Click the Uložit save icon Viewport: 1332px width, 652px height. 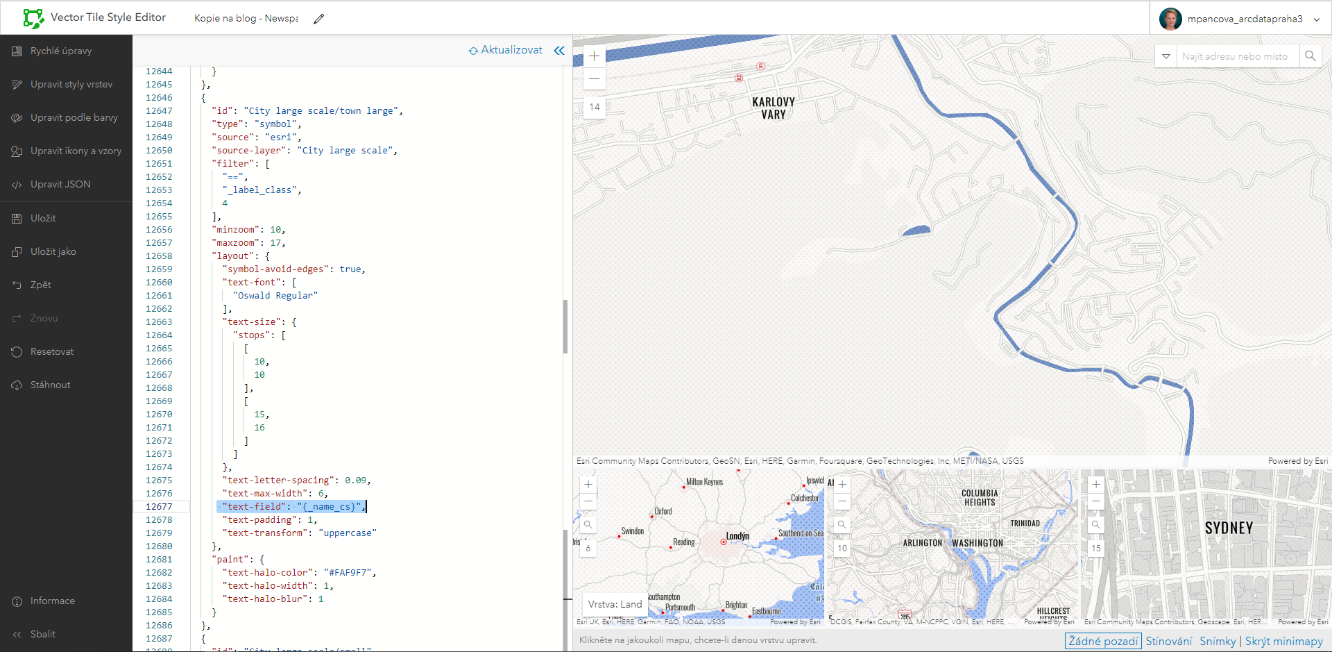(x=17, y=218)
